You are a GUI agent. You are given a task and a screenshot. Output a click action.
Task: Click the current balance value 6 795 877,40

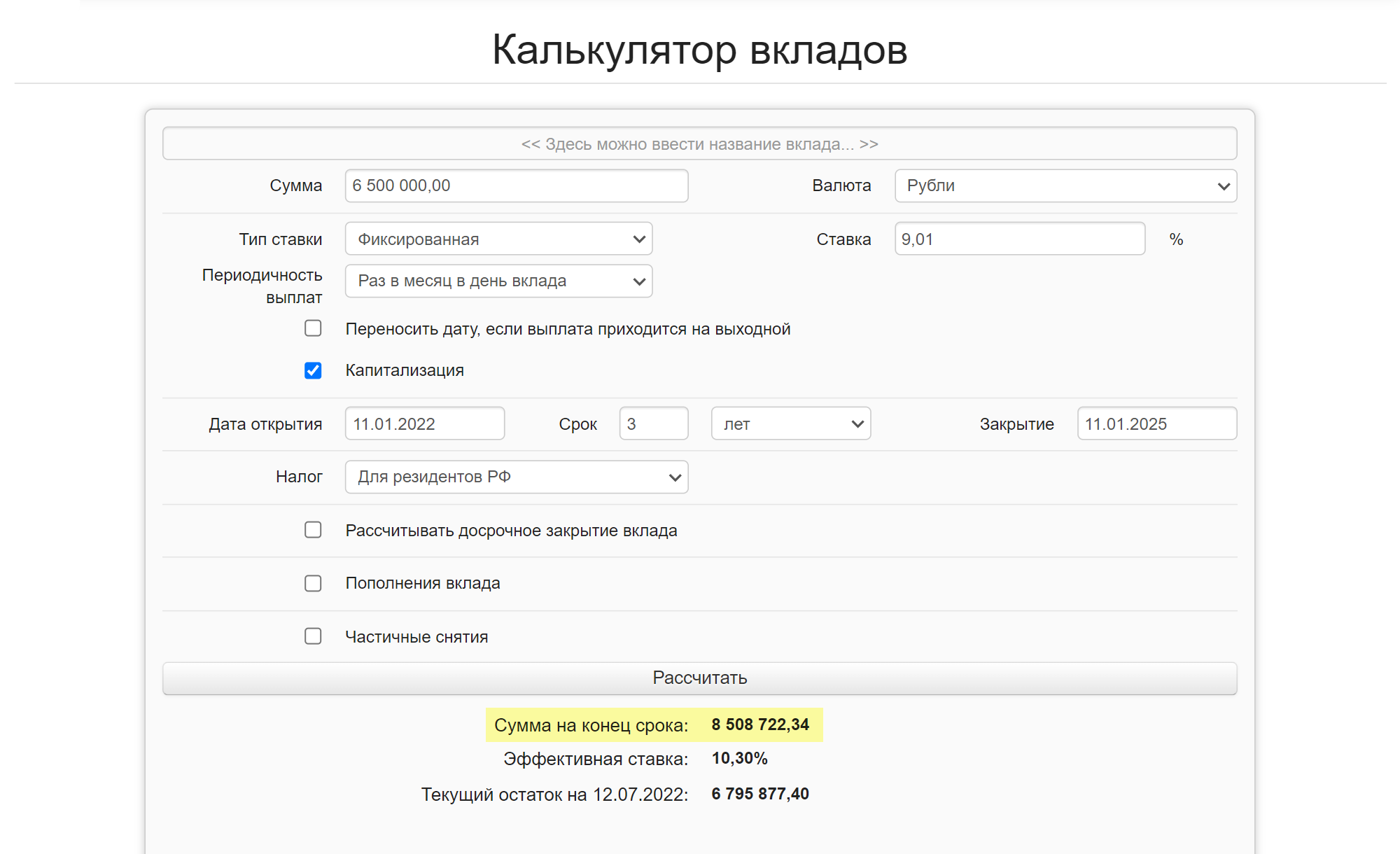760,794
